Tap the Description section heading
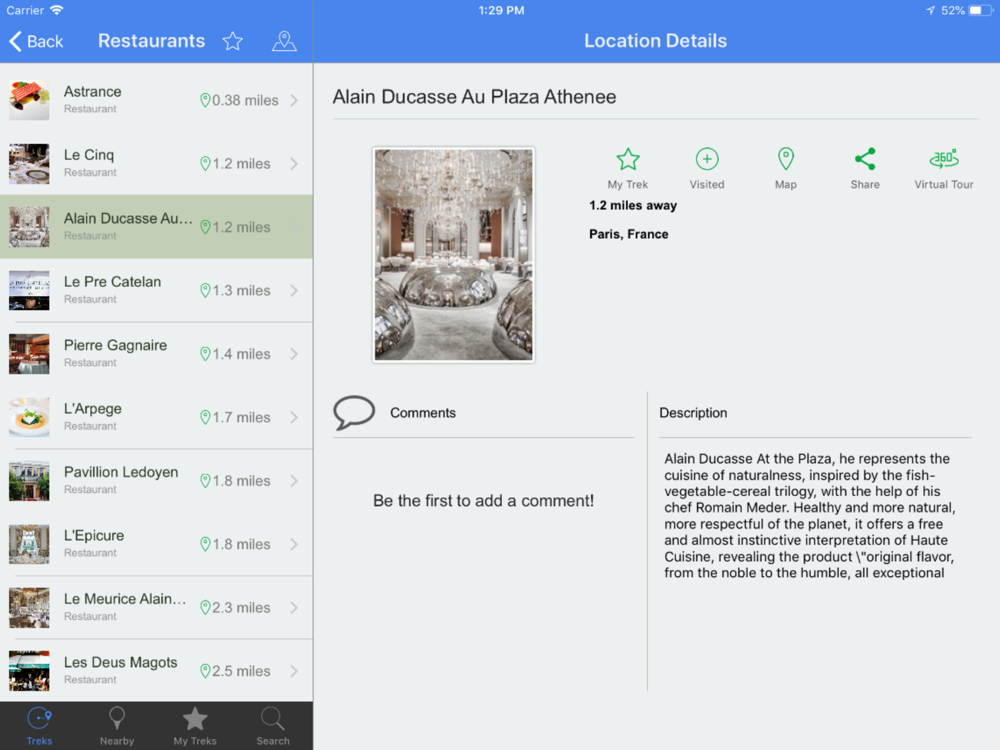This screenshot has width=1000, height=750. [x=693, y=413]
